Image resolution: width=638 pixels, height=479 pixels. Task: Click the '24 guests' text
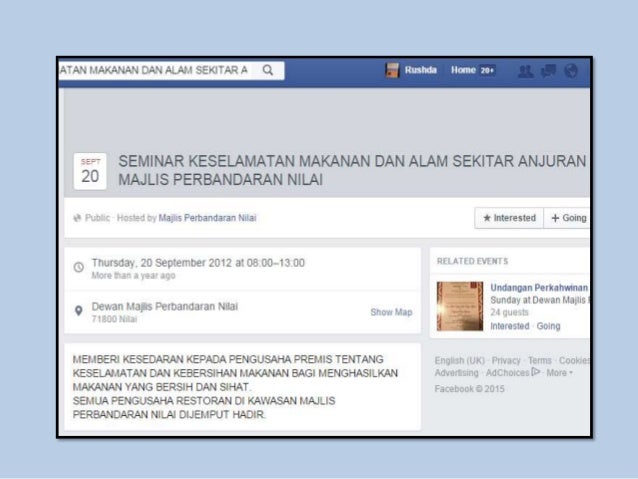pyautogui.click(x=509, y=313)
